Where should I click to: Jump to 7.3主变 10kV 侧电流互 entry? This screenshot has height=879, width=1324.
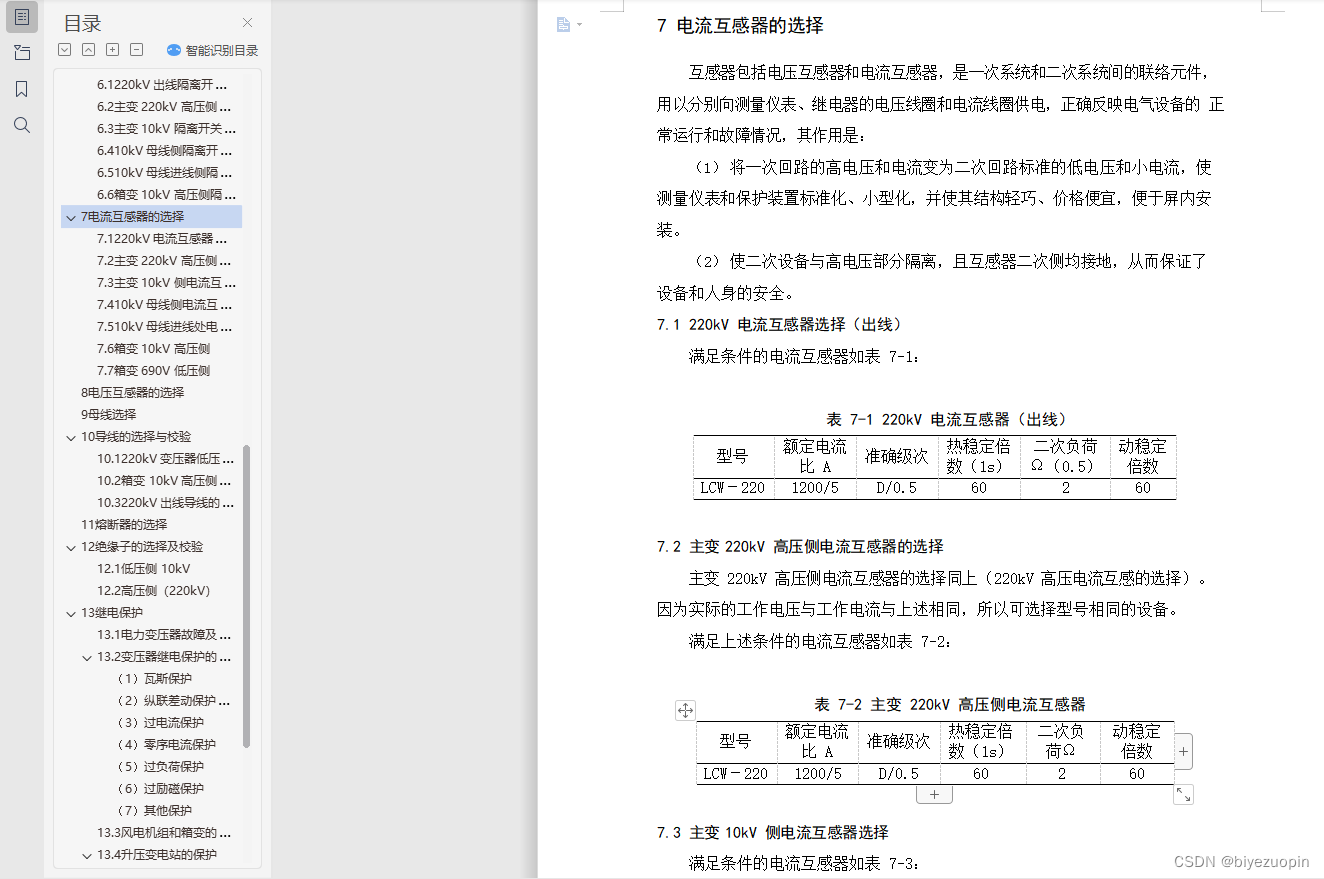(166, 283)
